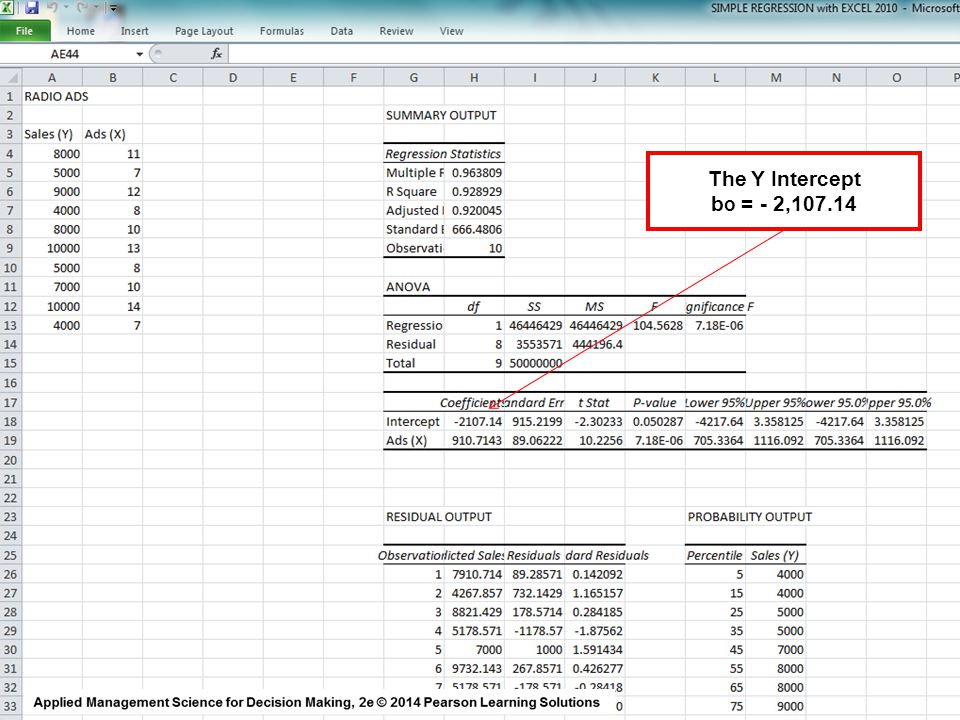The image size is (960, 720).
Task: Select column M header
Action: tap(776, 78)
